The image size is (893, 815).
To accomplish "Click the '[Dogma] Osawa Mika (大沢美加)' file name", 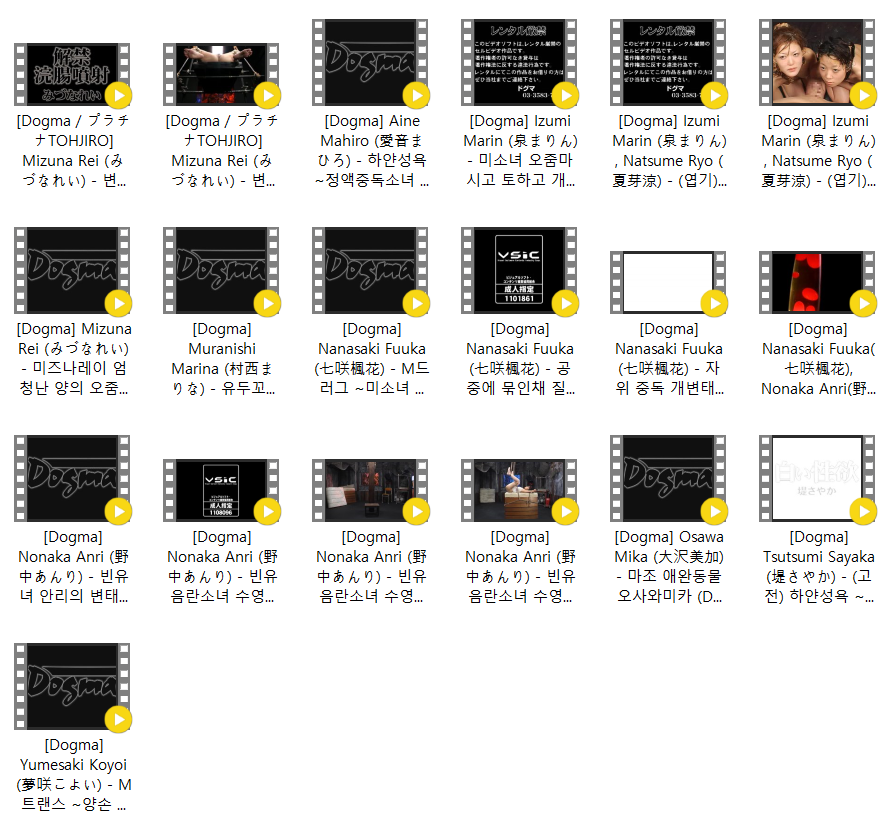I will [669, 567].
